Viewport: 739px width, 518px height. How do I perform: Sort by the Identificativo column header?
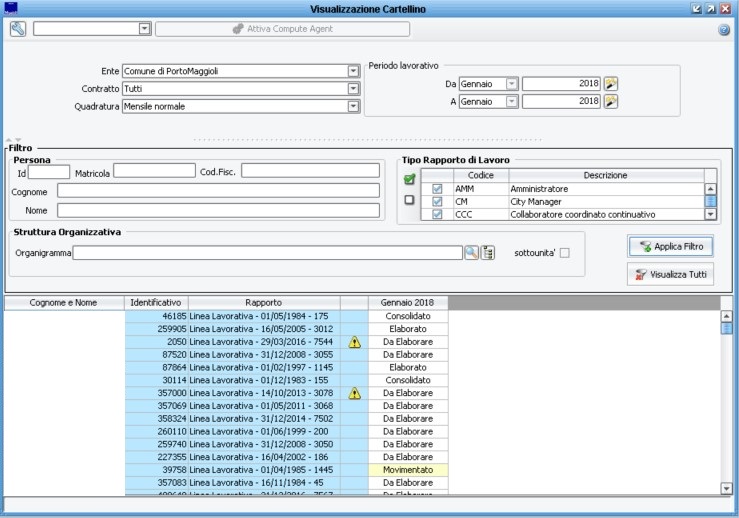coord(156,302)
